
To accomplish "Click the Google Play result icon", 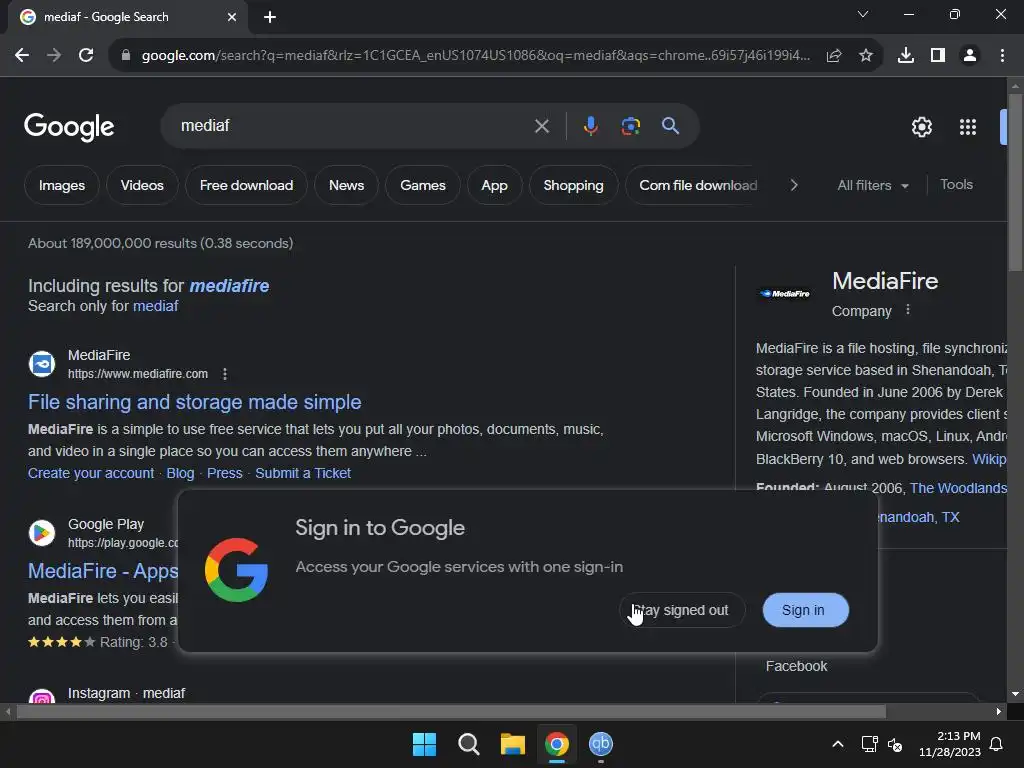I will [42, 533].
